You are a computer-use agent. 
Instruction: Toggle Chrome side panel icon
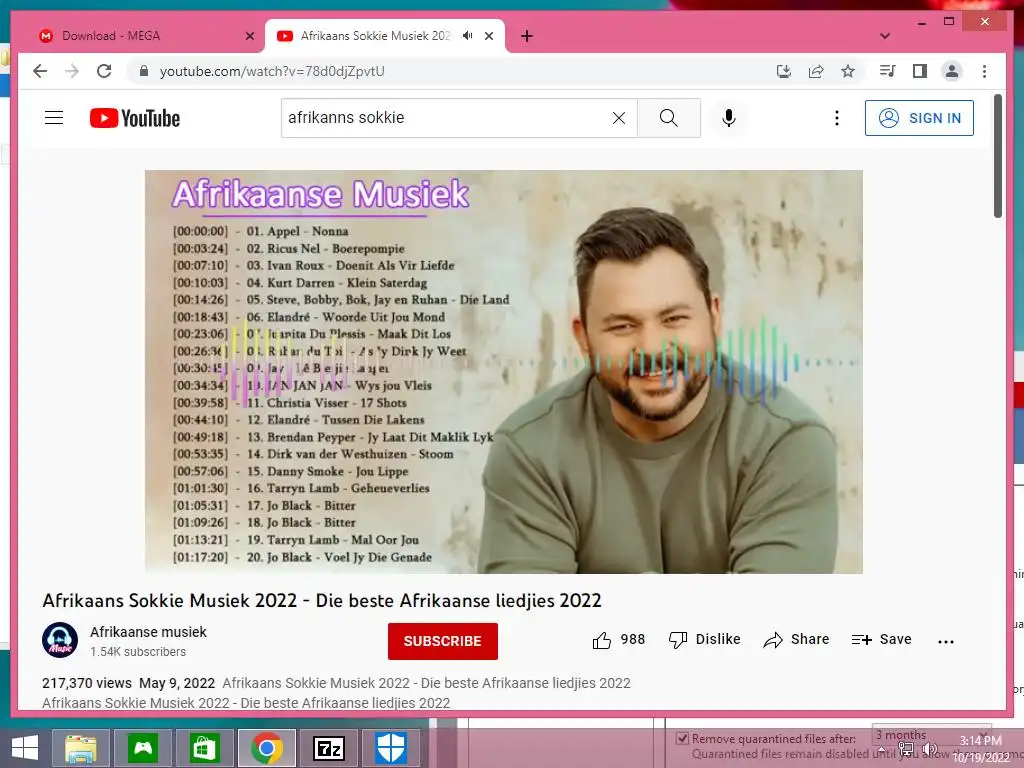[920, 71]
